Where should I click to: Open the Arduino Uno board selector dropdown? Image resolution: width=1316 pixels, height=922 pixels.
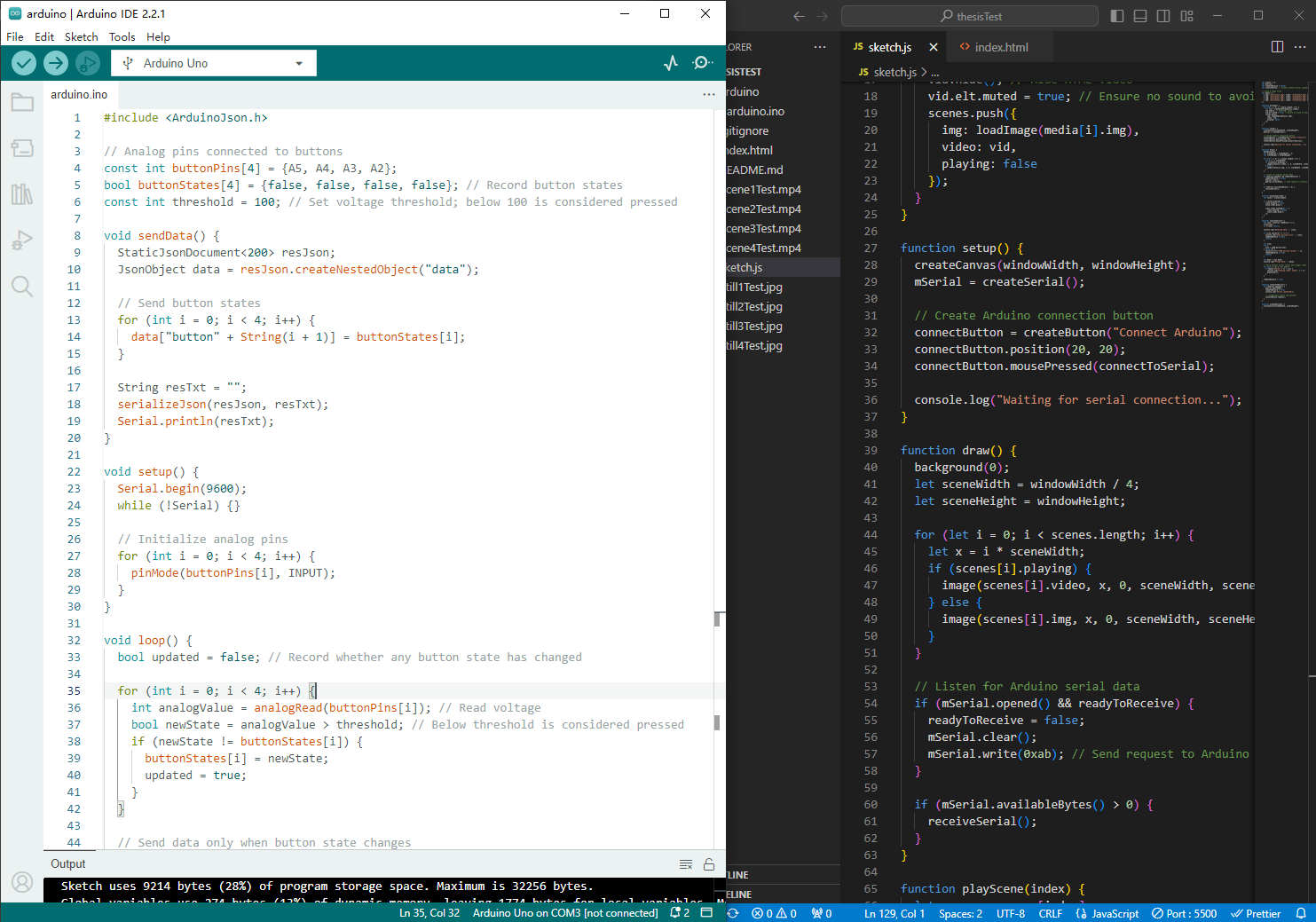click(214, 63)
